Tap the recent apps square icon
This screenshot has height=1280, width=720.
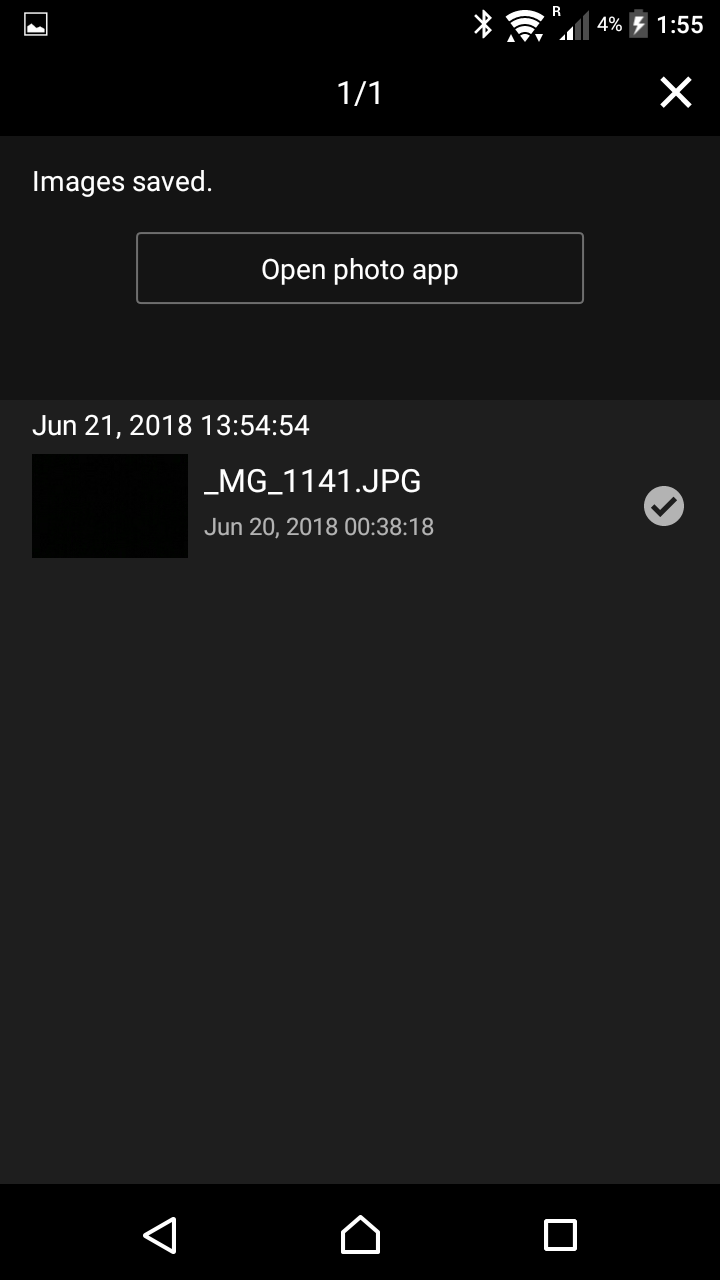560,1235
